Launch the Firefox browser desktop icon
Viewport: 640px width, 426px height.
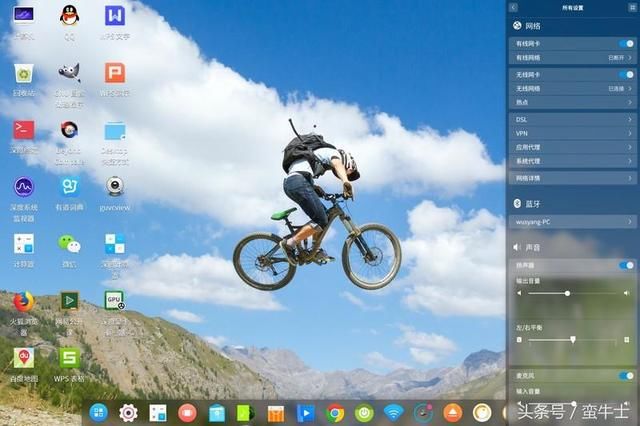[x=24, y=302]
